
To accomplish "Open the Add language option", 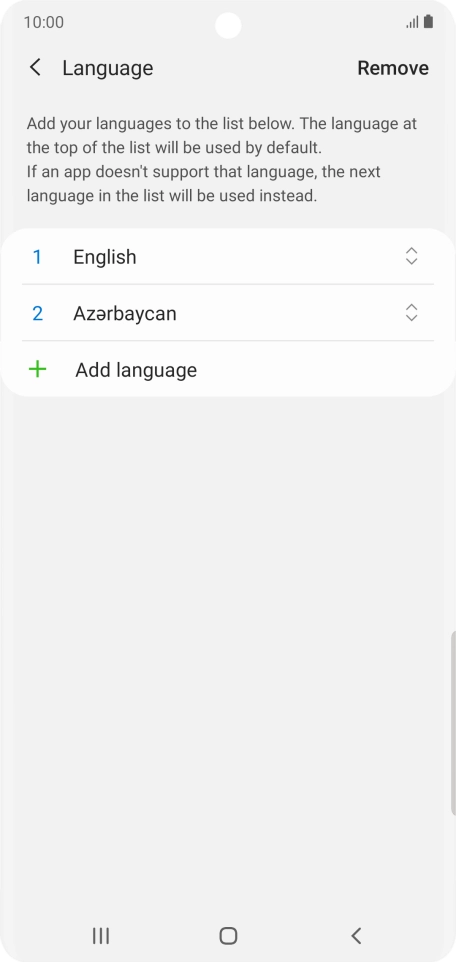I will point(228,369).
